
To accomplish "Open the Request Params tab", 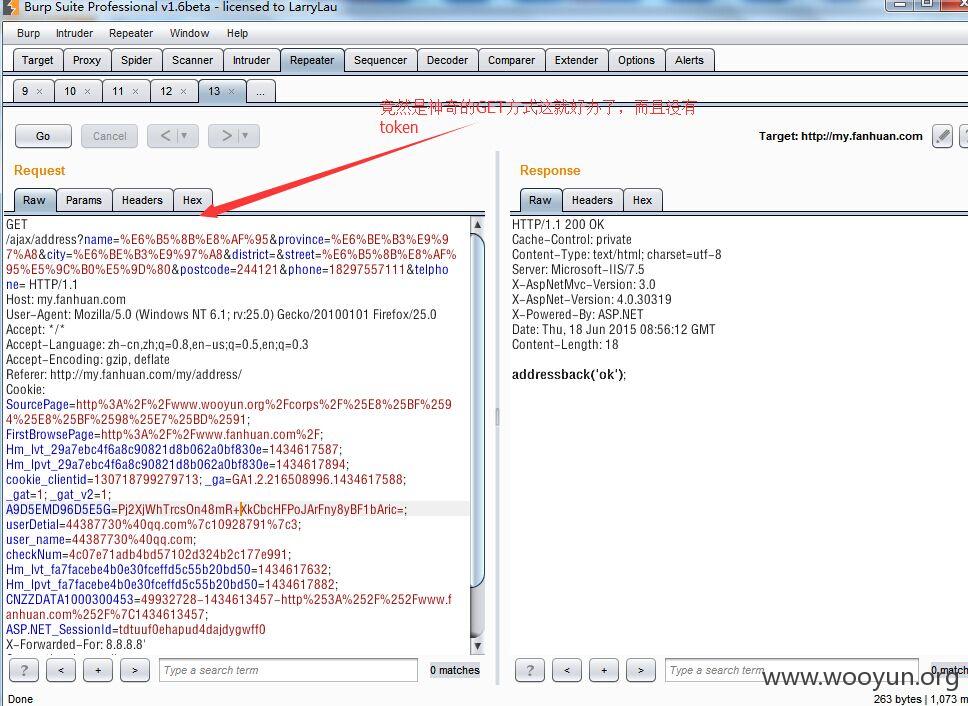I will pyautogui.click(x=83, y=200).
